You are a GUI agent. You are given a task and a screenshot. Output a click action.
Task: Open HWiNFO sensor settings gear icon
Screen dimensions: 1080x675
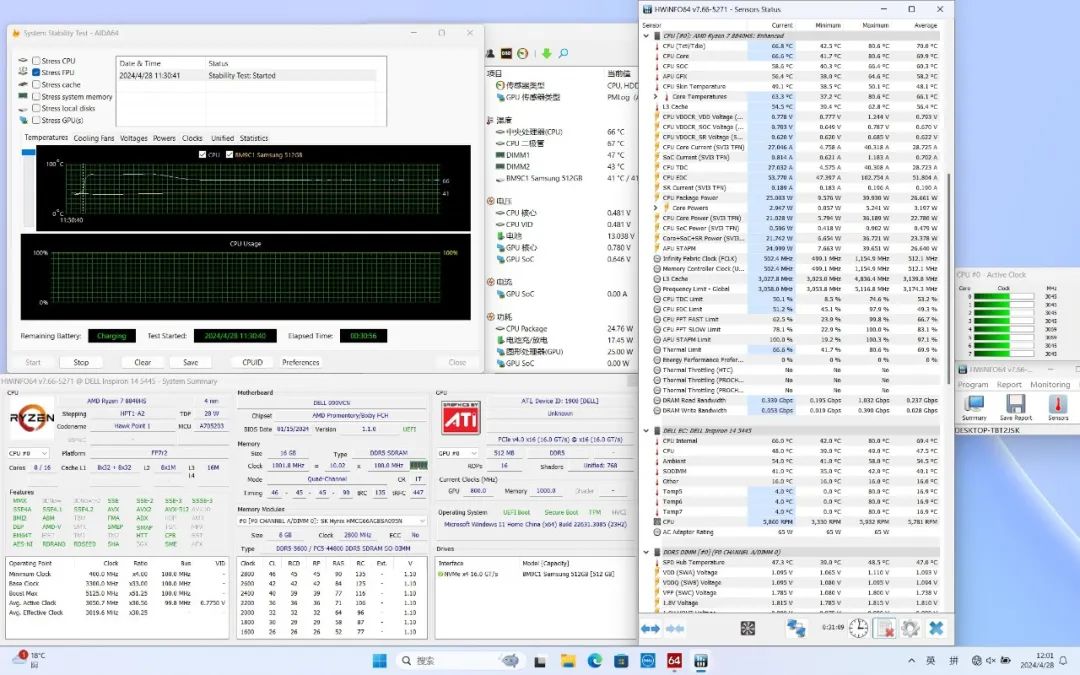(x=910, y=628)
